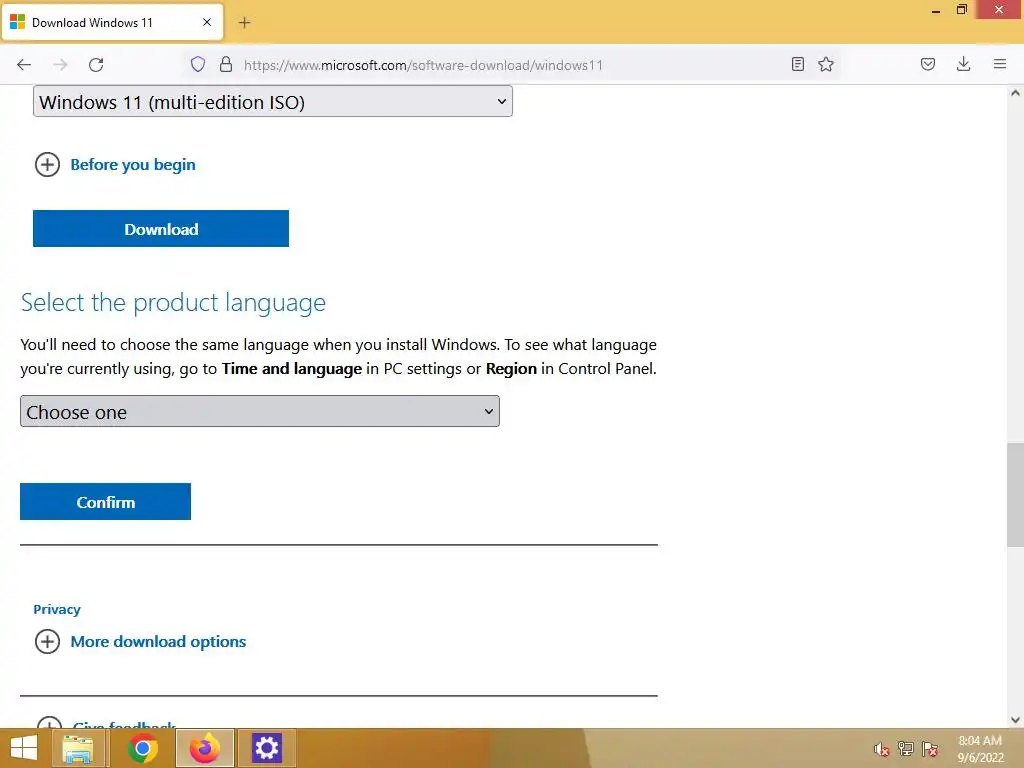This screenshot has height=768, width=1024.
Task: Click scrollbar down arrow
Action: pos(1015,720)
